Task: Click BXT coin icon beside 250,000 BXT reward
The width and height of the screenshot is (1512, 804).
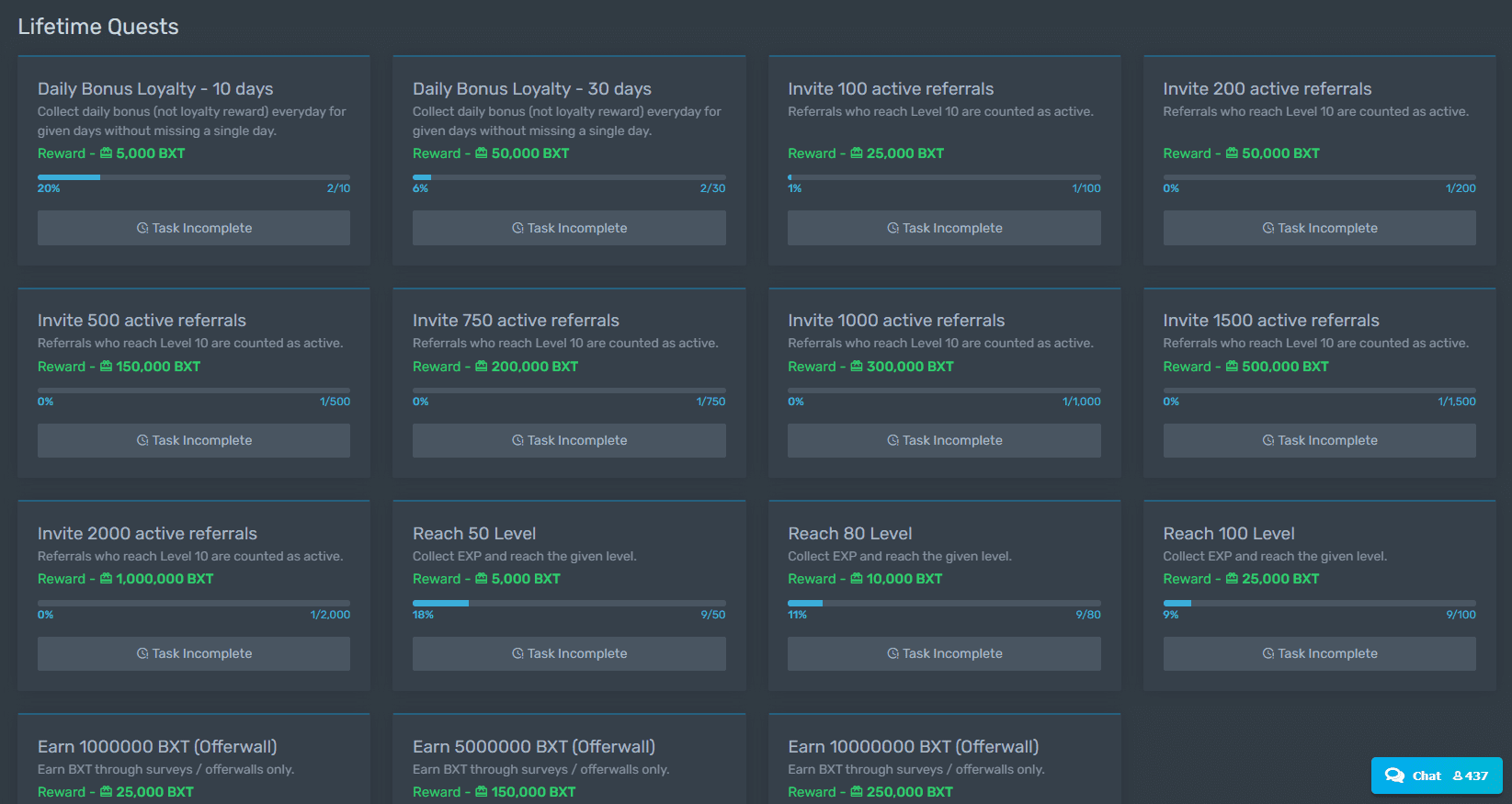Action: pos(857,792)
